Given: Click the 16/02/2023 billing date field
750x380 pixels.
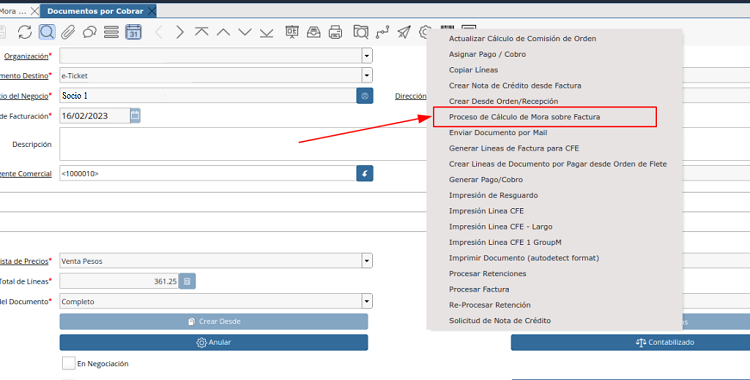Looking at the screenshot, I should (x=95, y=115).
